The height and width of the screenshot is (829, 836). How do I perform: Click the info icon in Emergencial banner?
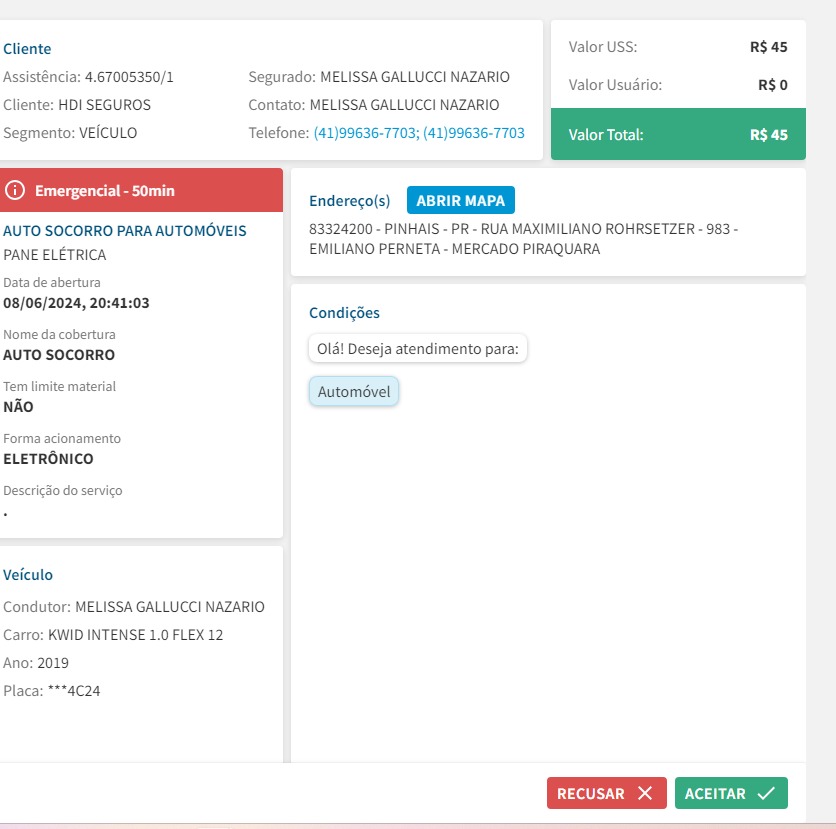click(x=15, y=190)
